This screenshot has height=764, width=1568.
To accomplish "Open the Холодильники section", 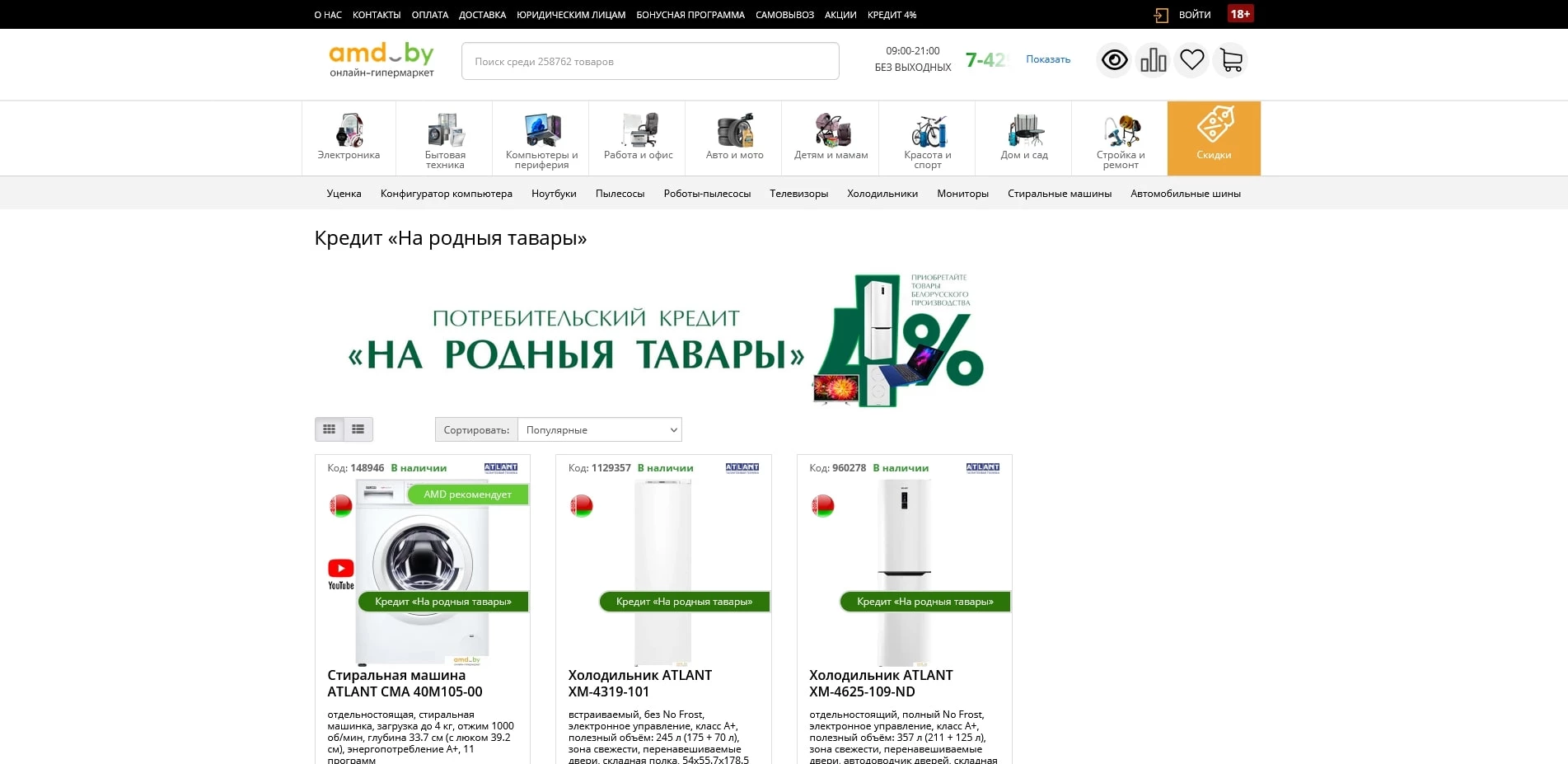I will (882, 193).
